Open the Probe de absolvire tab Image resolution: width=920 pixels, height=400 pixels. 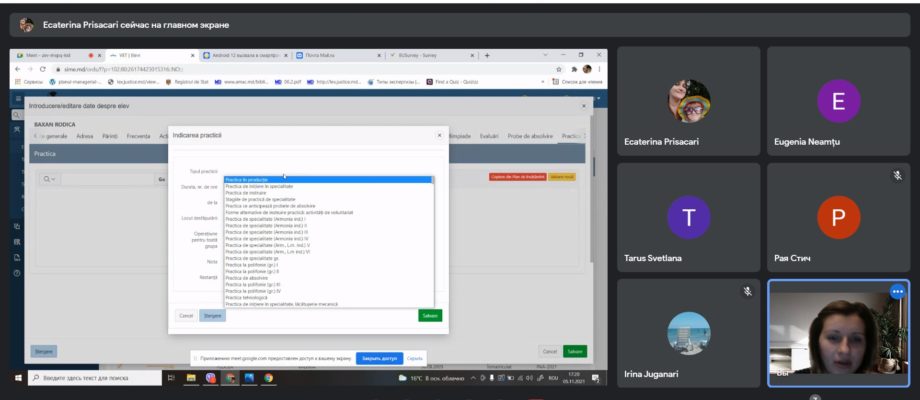click(x=530, y=136)
